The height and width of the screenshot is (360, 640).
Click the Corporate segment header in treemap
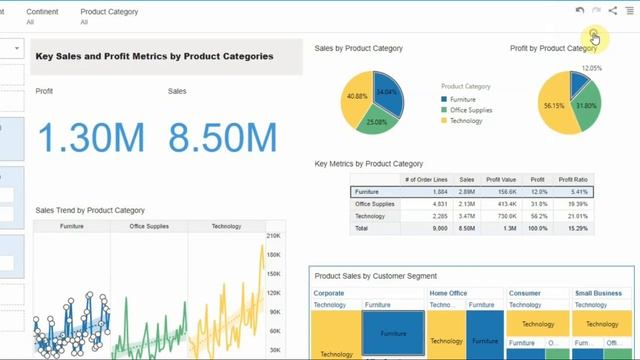pyautogui.click(x=329, y=293)
